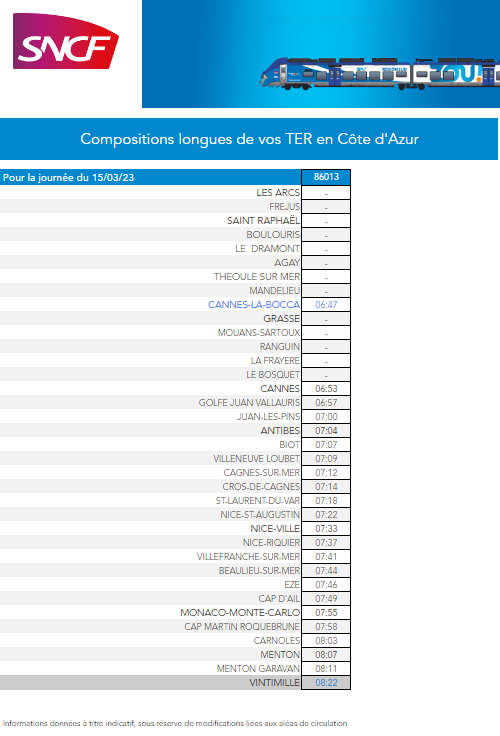The width and height of the screenshot is (500, 736).
Task: Click CAGNES-SUR-MER station name
Action: (x=262, y=473)
